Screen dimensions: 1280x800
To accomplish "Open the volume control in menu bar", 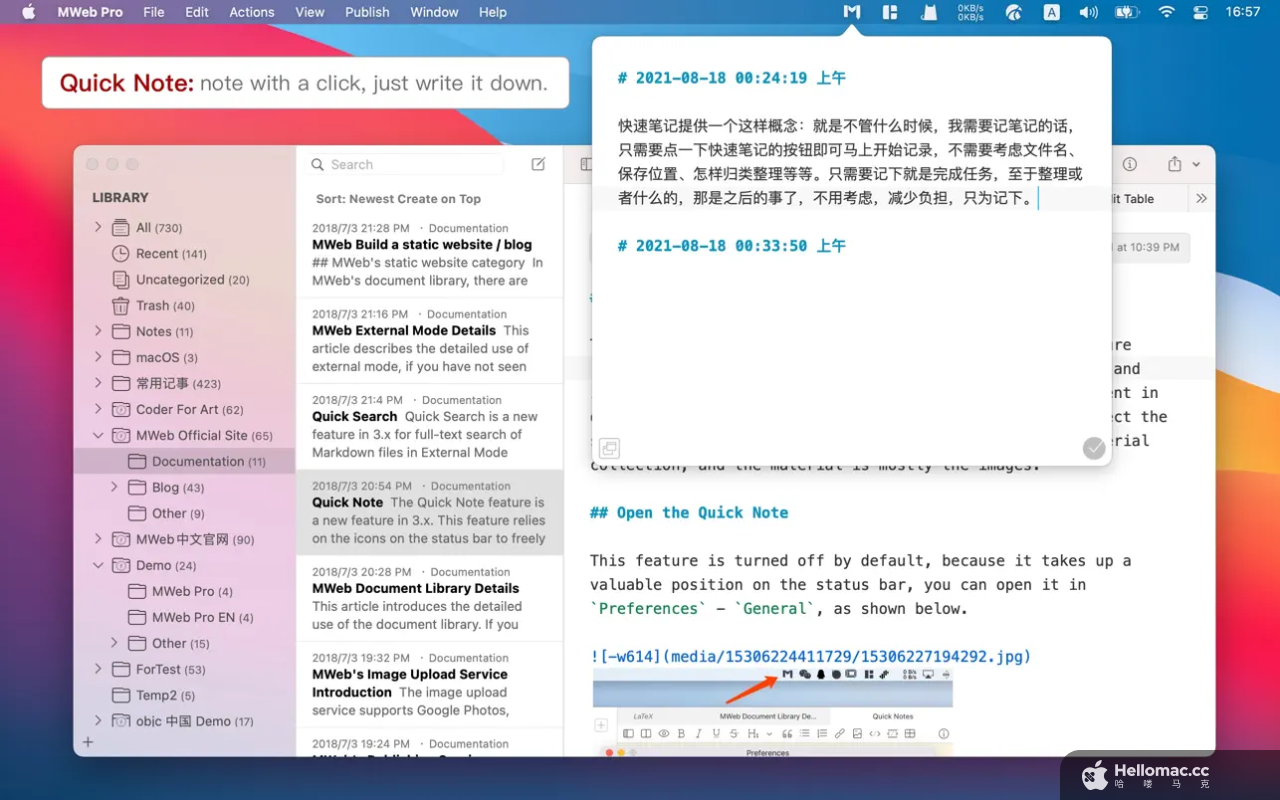I will click(x=1089, y=12).
